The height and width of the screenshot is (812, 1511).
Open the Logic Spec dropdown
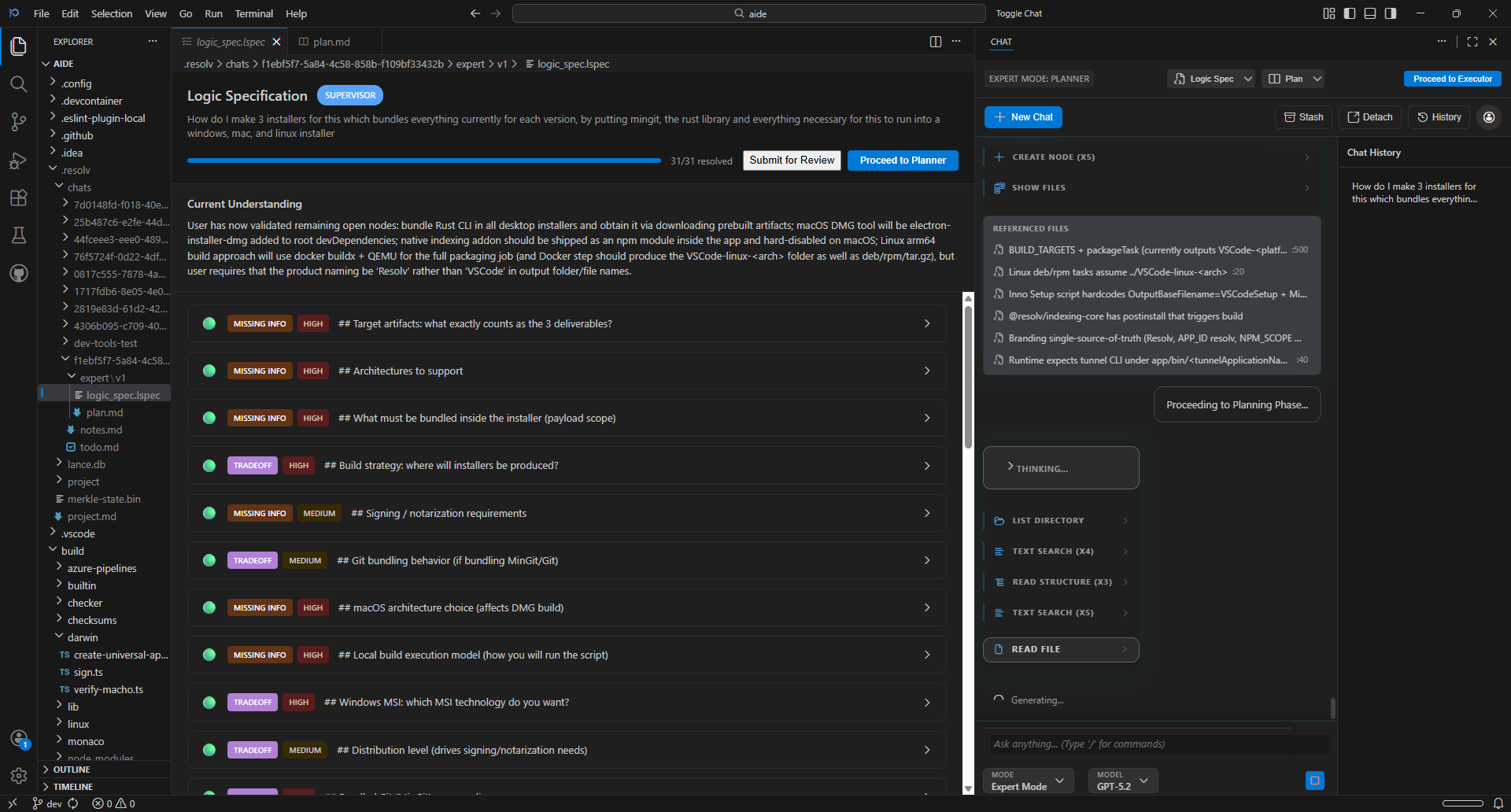pyautogui.click(x=1210, y=79)
